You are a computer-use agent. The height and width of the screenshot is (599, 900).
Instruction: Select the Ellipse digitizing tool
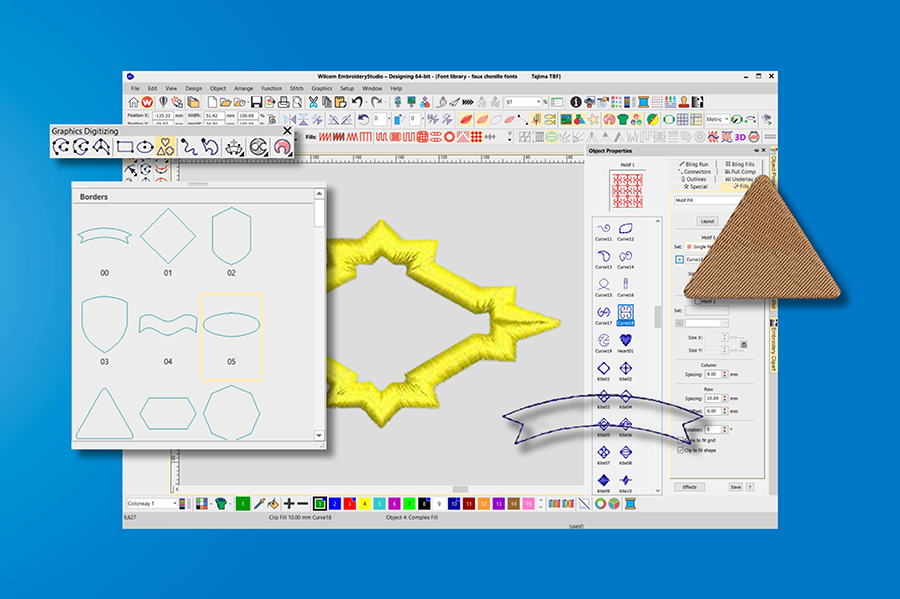coord(146,147)
